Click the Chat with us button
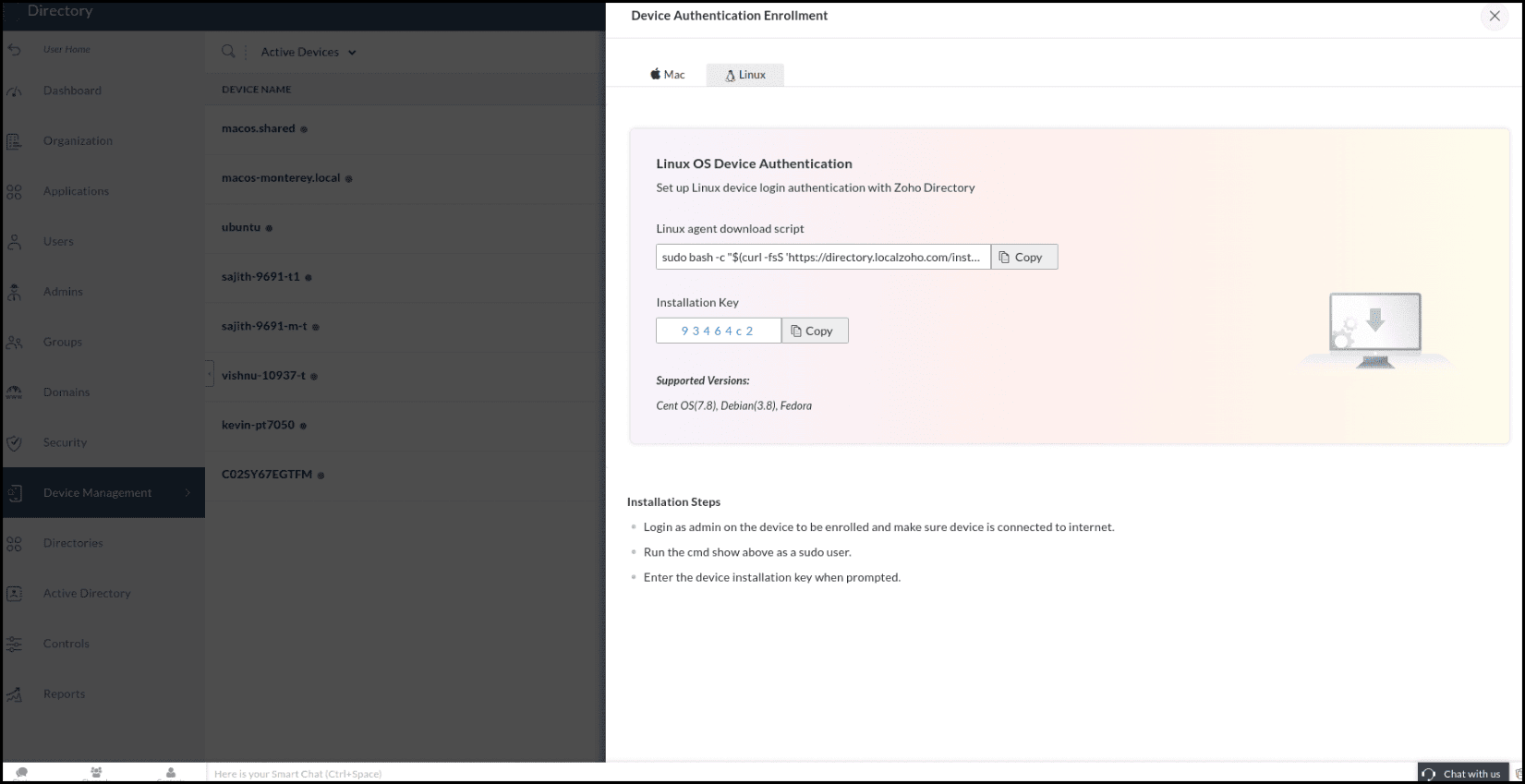This screenshot has width=1525, height=784. (1463, 774)
